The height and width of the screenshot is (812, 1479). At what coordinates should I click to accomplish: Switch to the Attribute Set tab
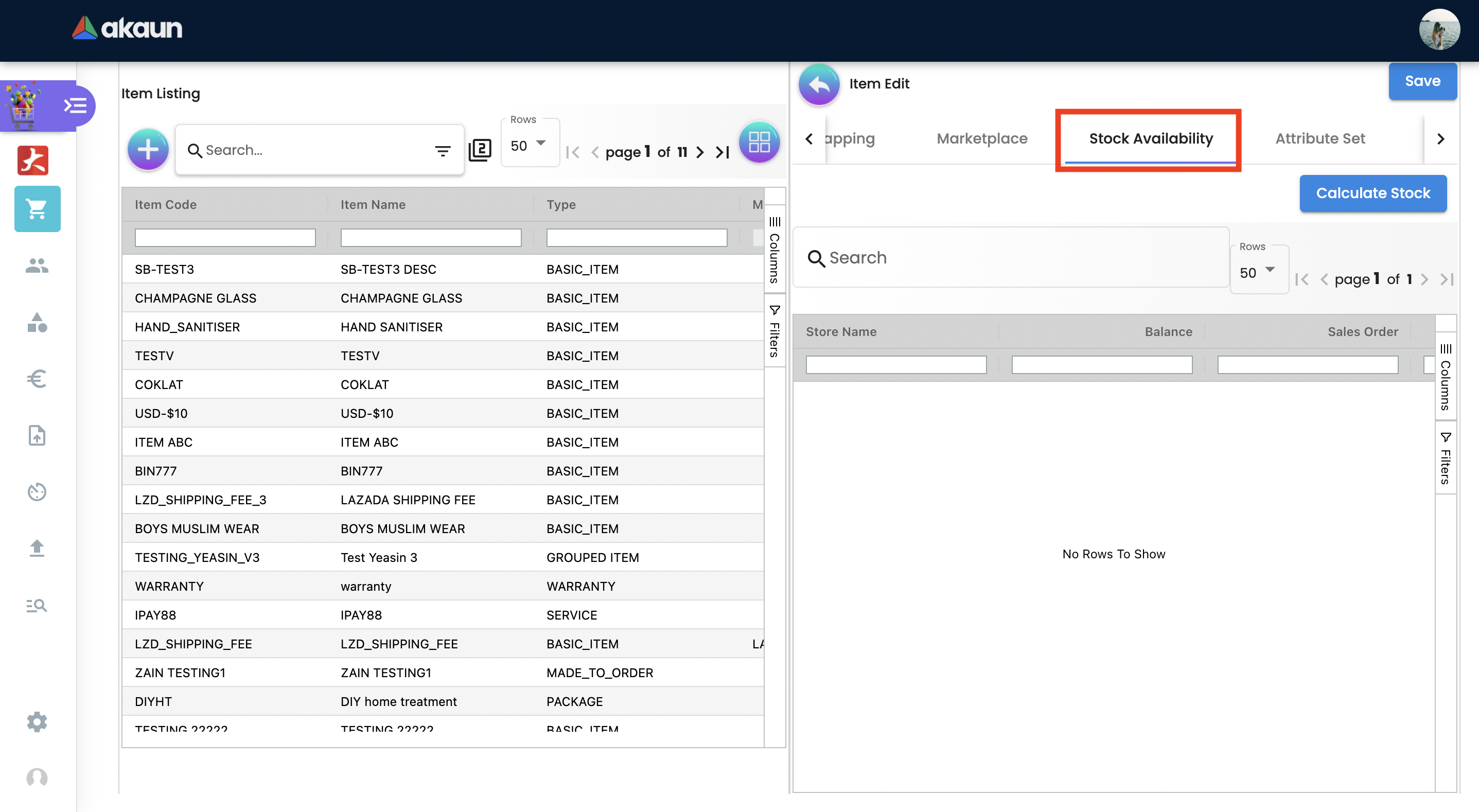1319,138
